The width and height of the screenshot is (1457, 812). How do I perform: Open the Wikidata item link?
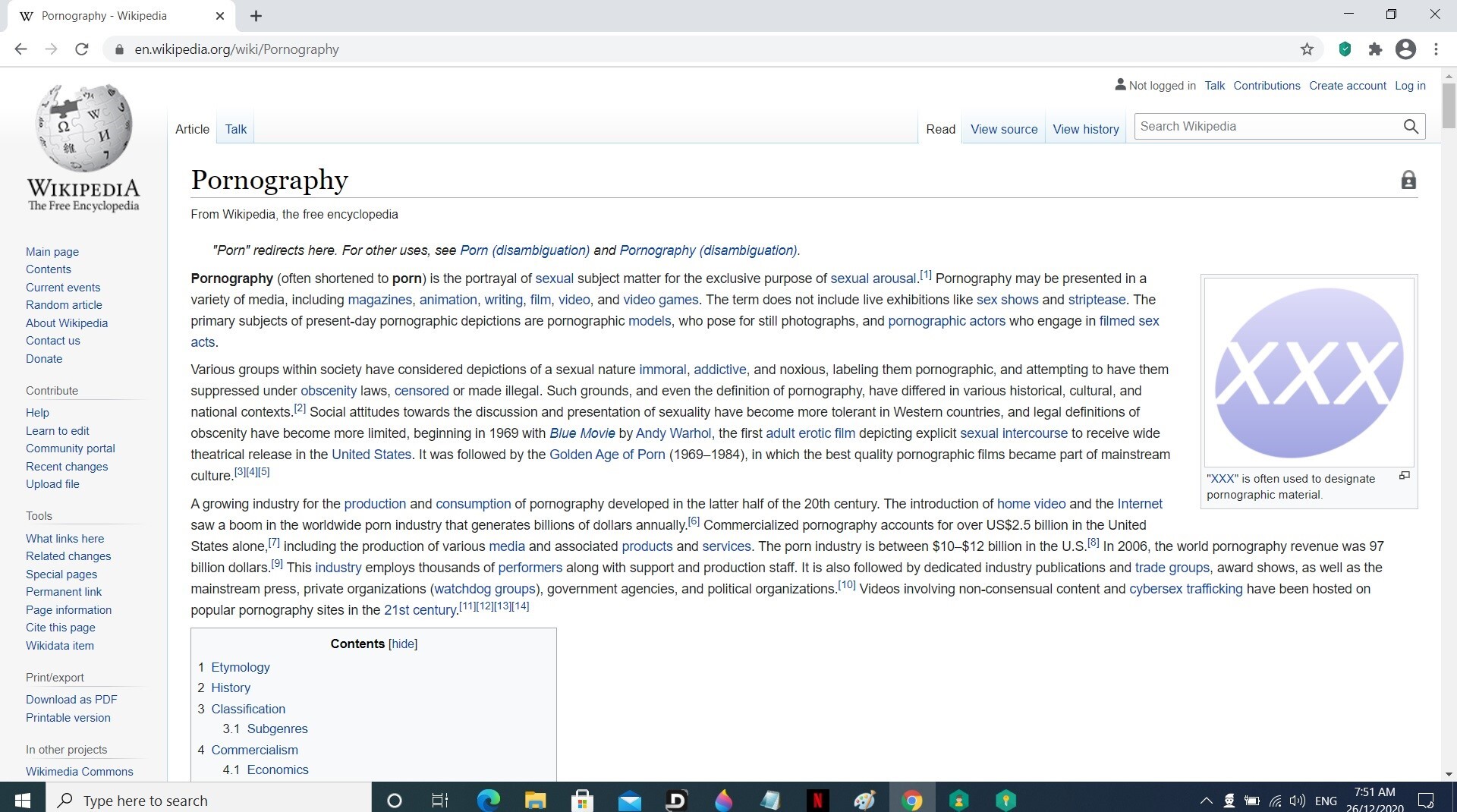pyautogui.click(x=60, y=646)
